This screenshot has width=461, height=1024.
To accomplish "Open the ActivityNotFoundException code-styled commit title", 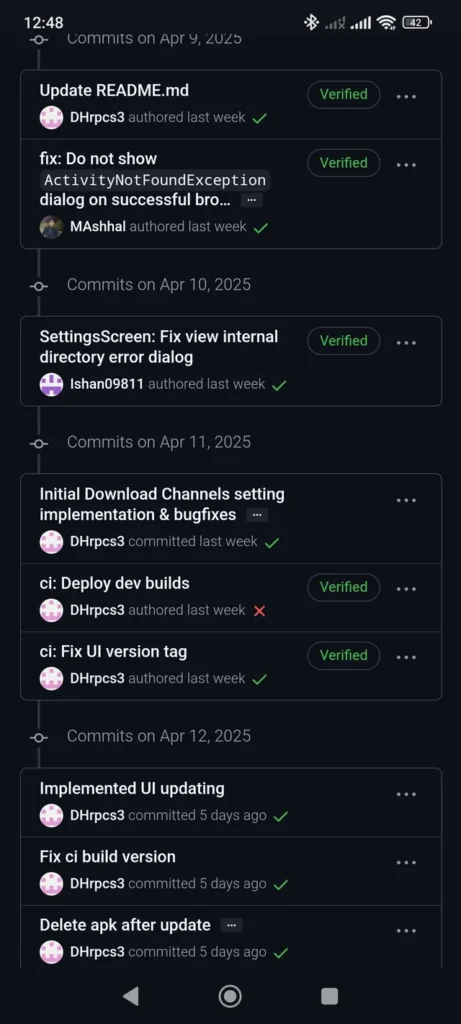I will click(x=155, y=180).
